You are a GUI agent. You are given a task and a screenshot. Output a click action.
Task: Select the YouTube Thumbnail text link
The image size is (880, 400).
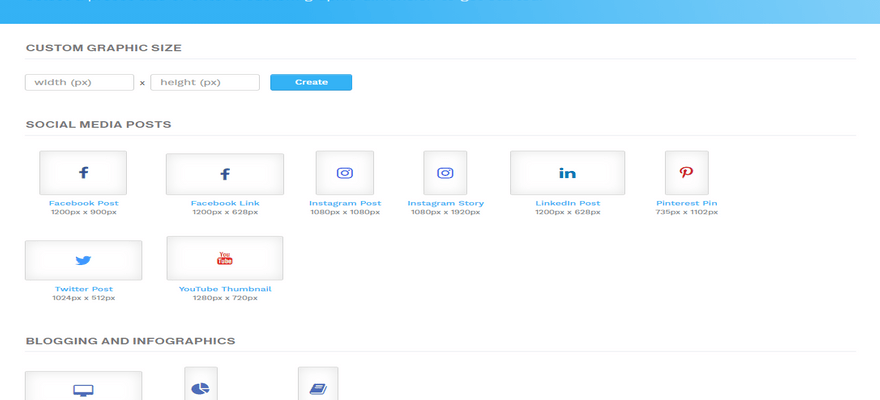tap(225, 289)
